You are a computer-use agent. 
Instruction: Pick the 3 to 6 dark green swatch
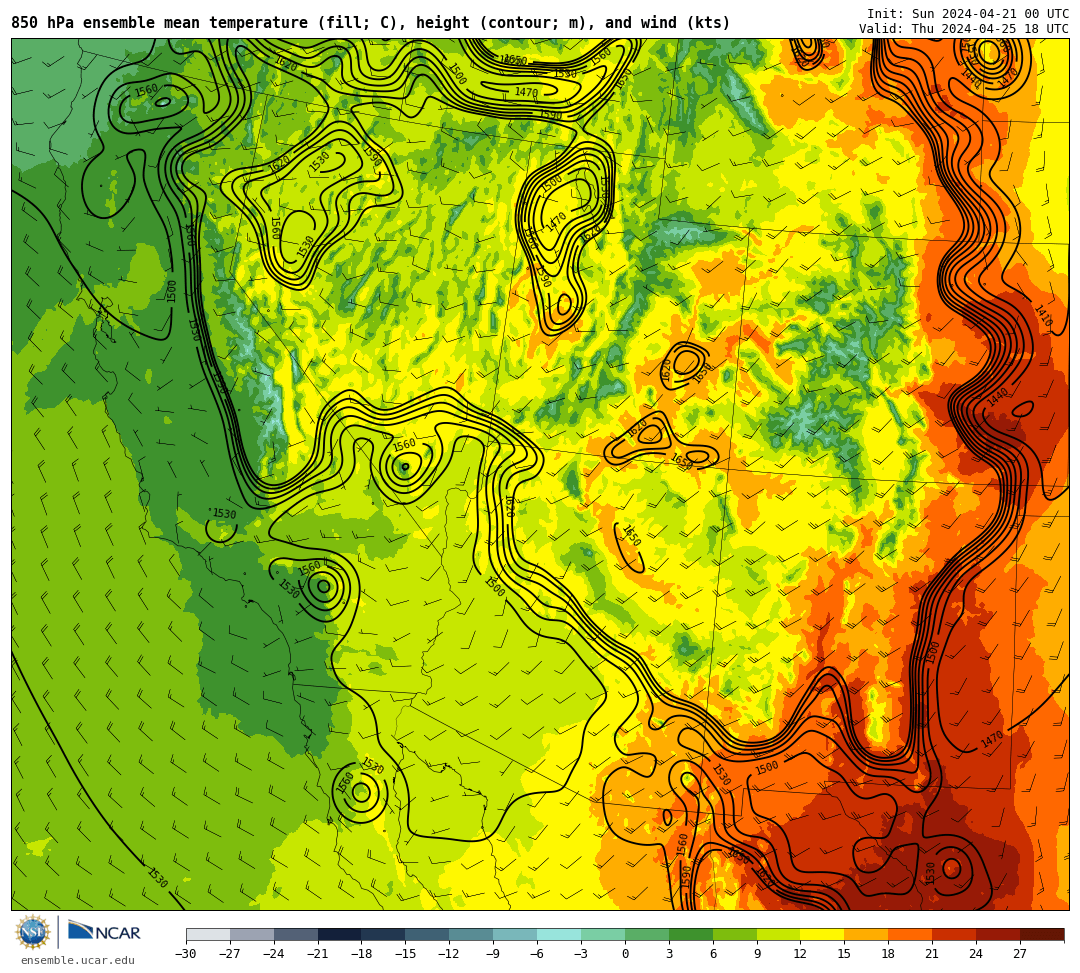[691, 934]
